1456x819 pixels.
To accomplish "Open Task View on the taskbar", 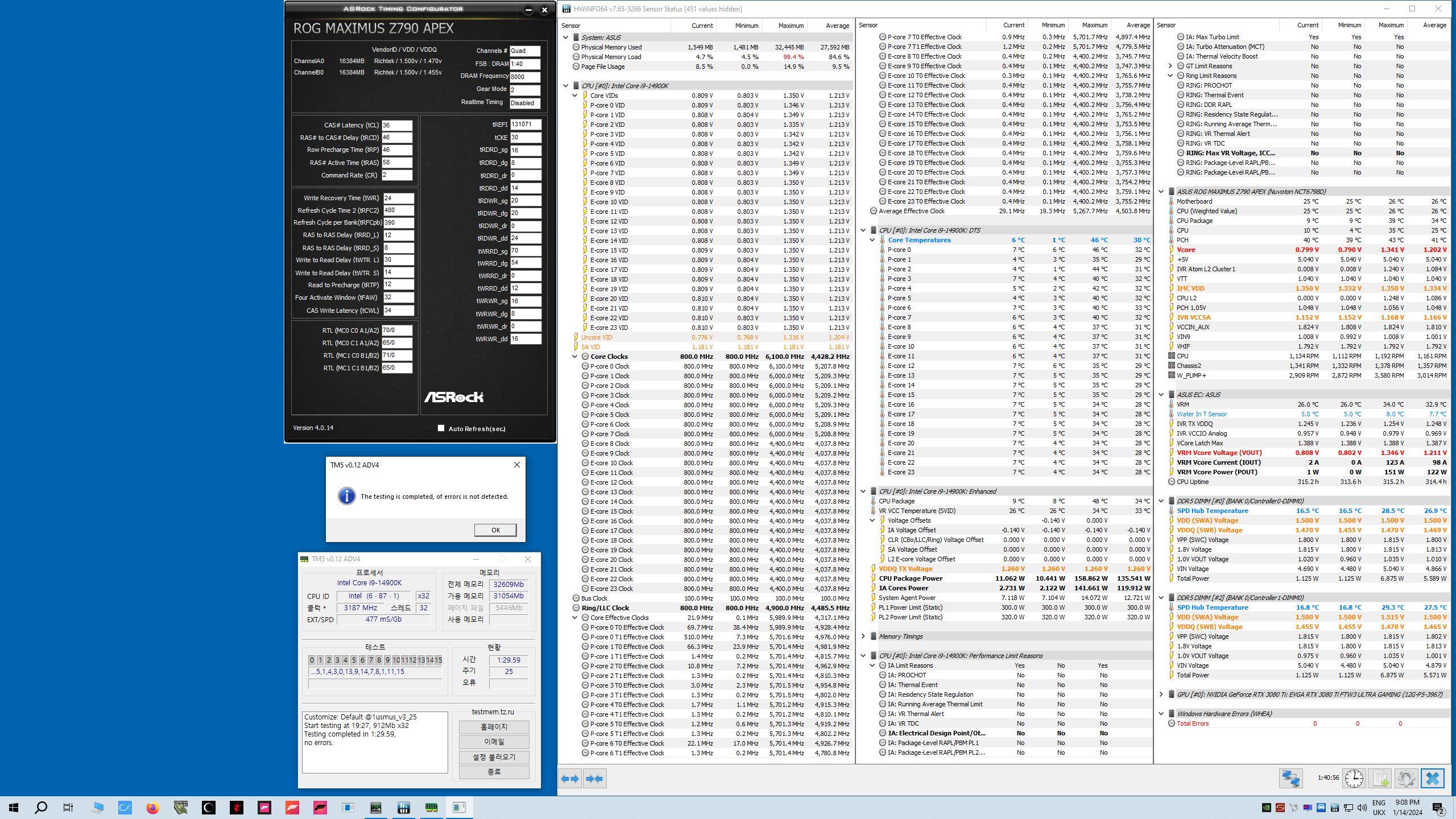I will (x=68, y=807).
